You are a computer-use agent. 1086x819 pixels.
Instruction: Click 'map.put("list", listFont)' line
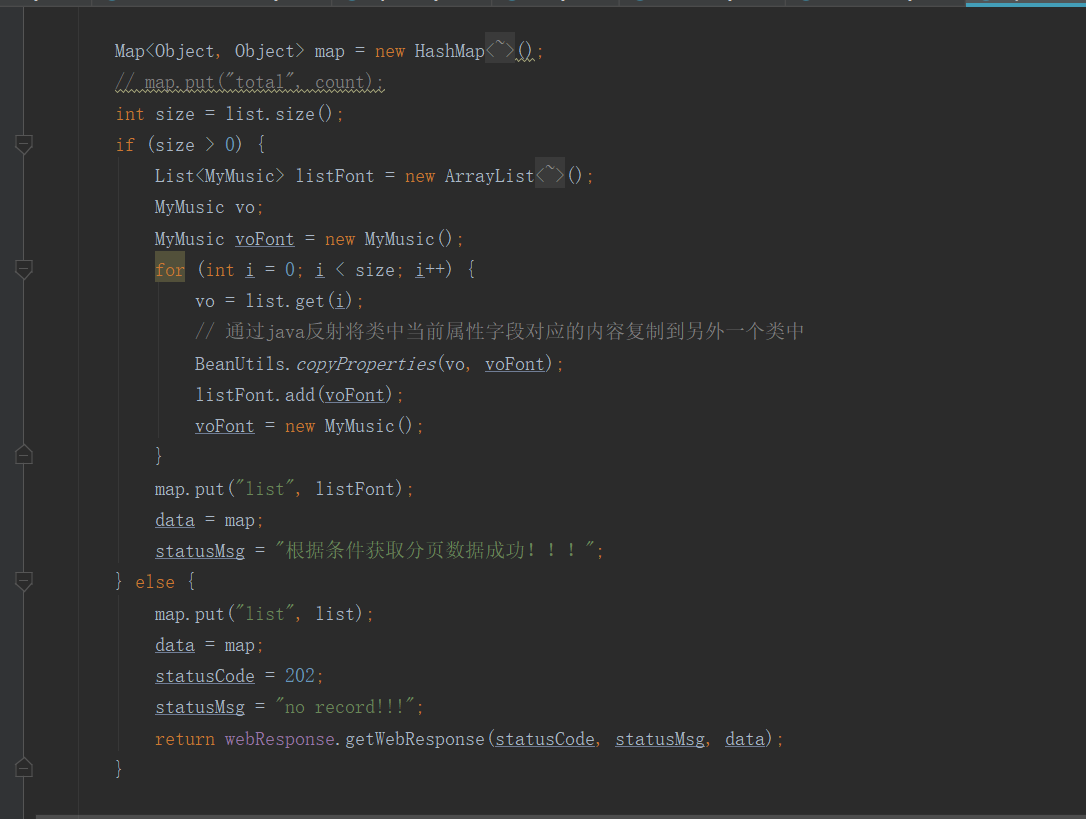tap(284, 488)
